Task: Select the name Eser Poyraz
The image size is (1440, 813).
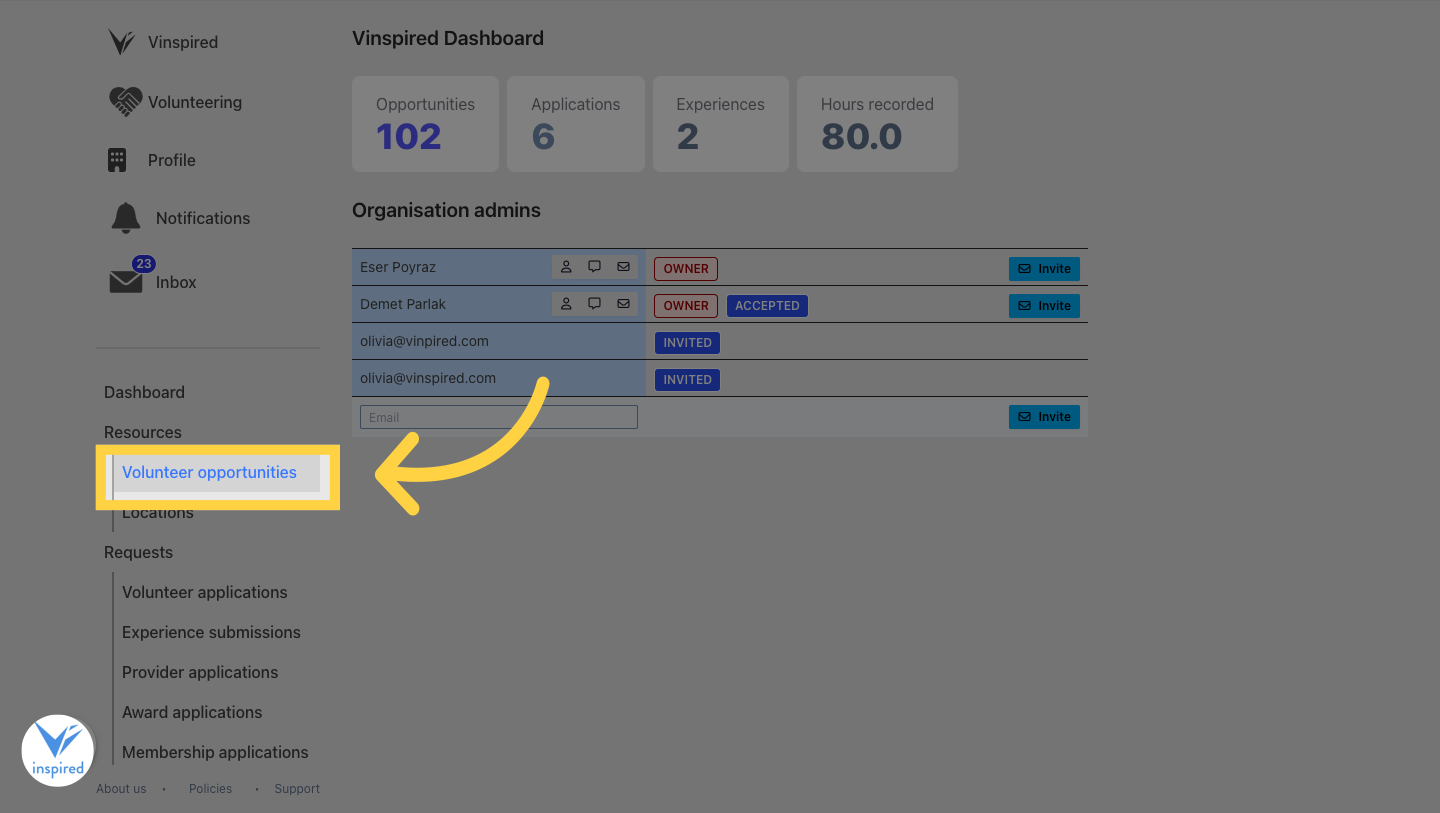Action: (x=398, y=267)
